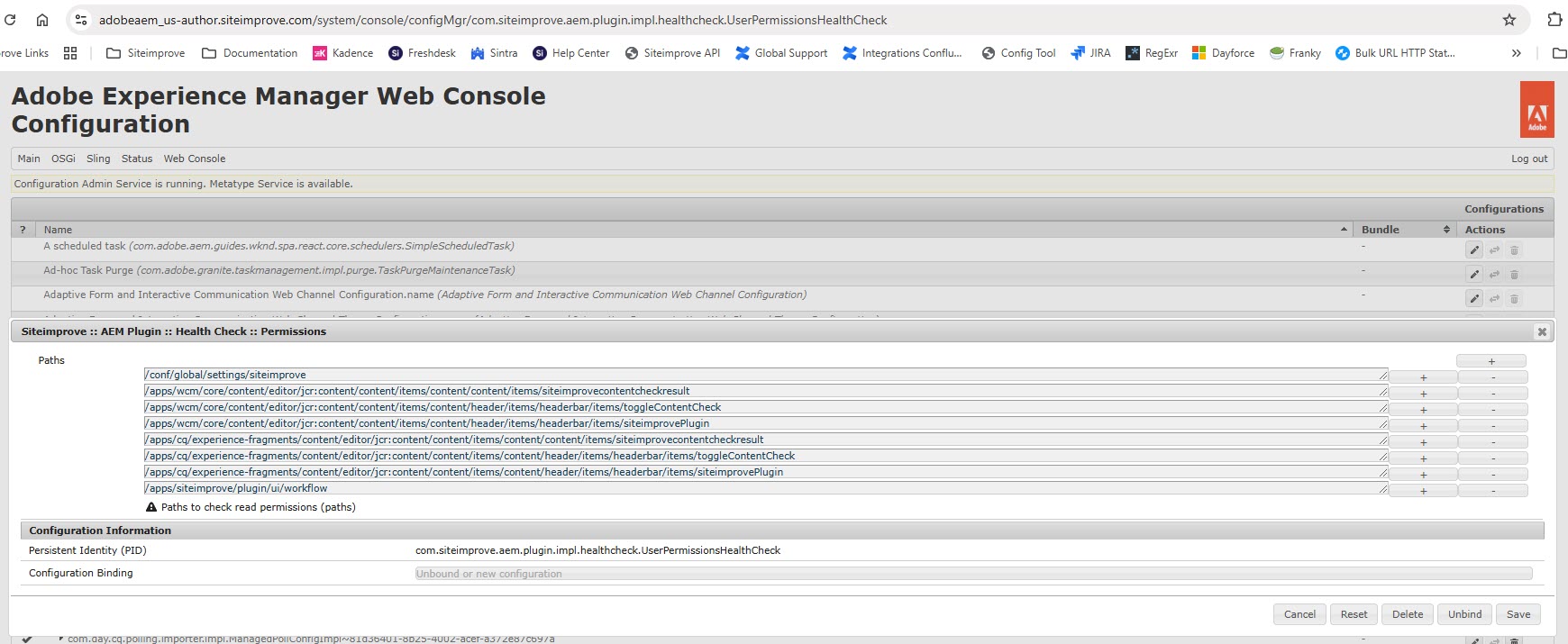Add a path after /conf/global/settings/siteimprove with plus
The width and height of the screenshot is (1568, 644).
tap(1424, 377)
